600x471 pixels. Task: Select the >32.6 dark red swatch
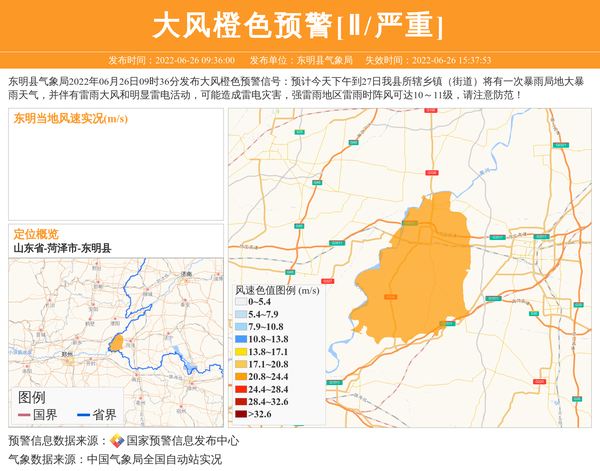[240, 414]
